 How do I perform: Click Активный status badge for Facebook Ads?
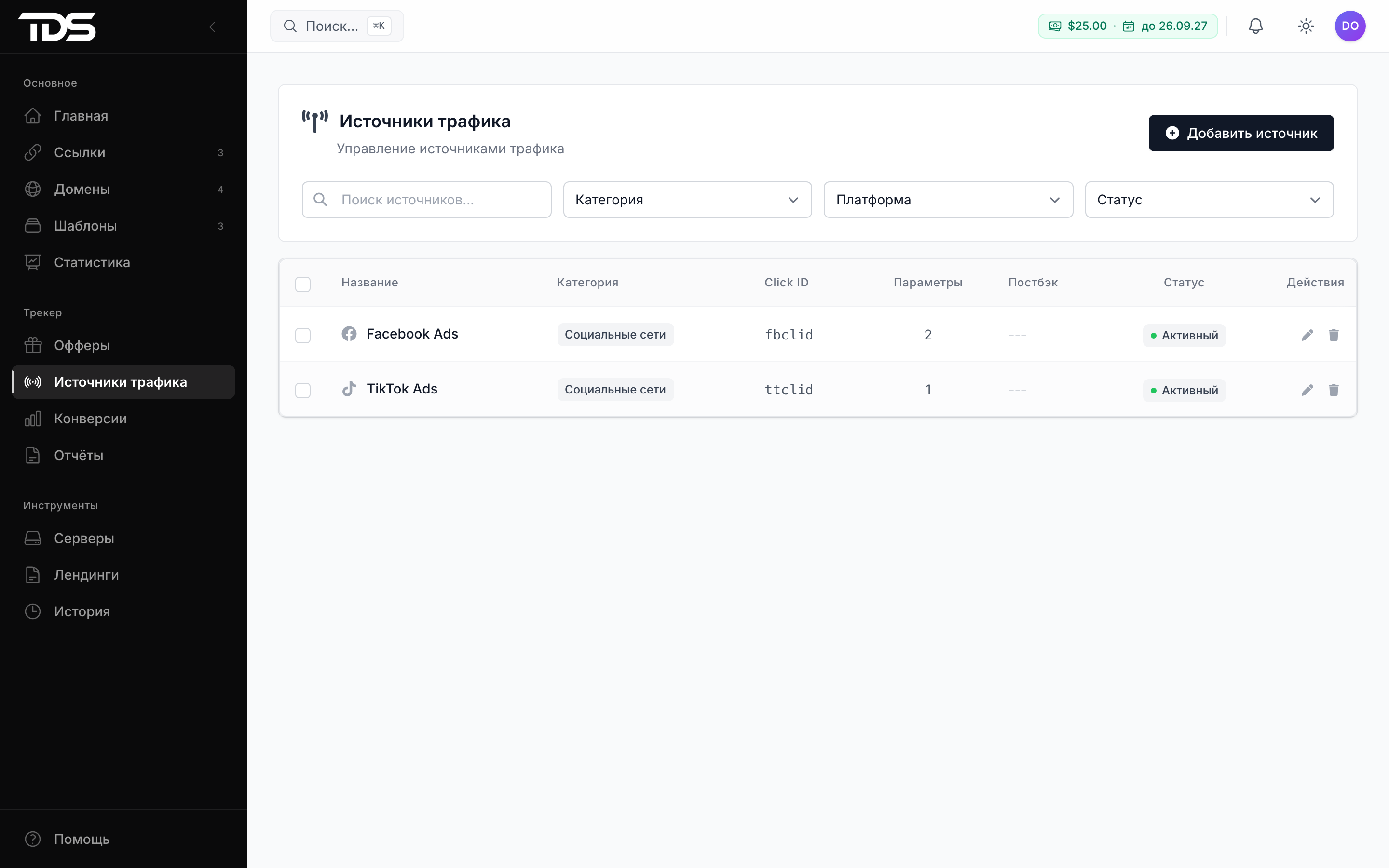point(1184,335)
